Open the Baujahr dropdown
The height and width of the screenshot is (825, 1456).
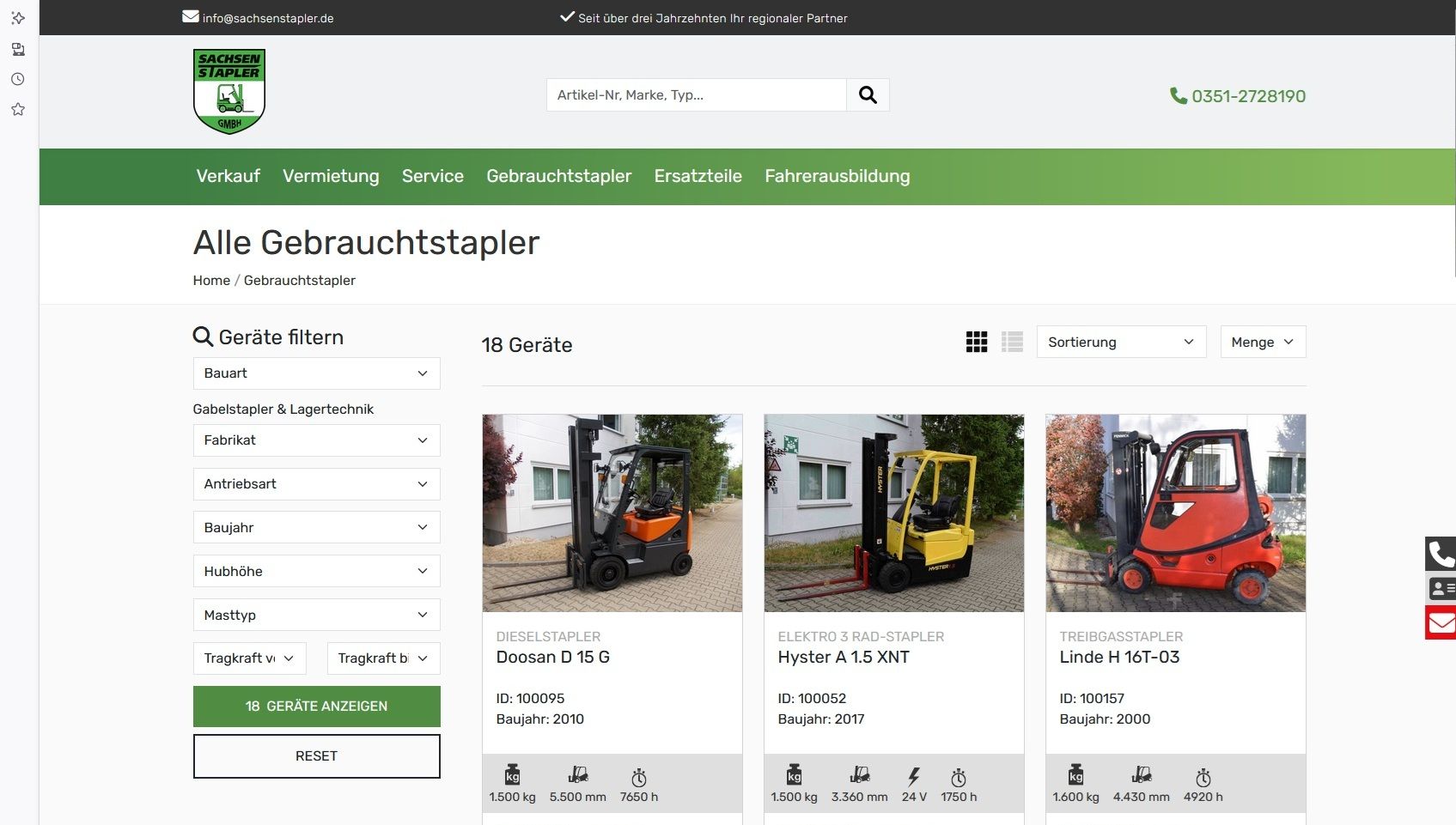coord(316,527)
